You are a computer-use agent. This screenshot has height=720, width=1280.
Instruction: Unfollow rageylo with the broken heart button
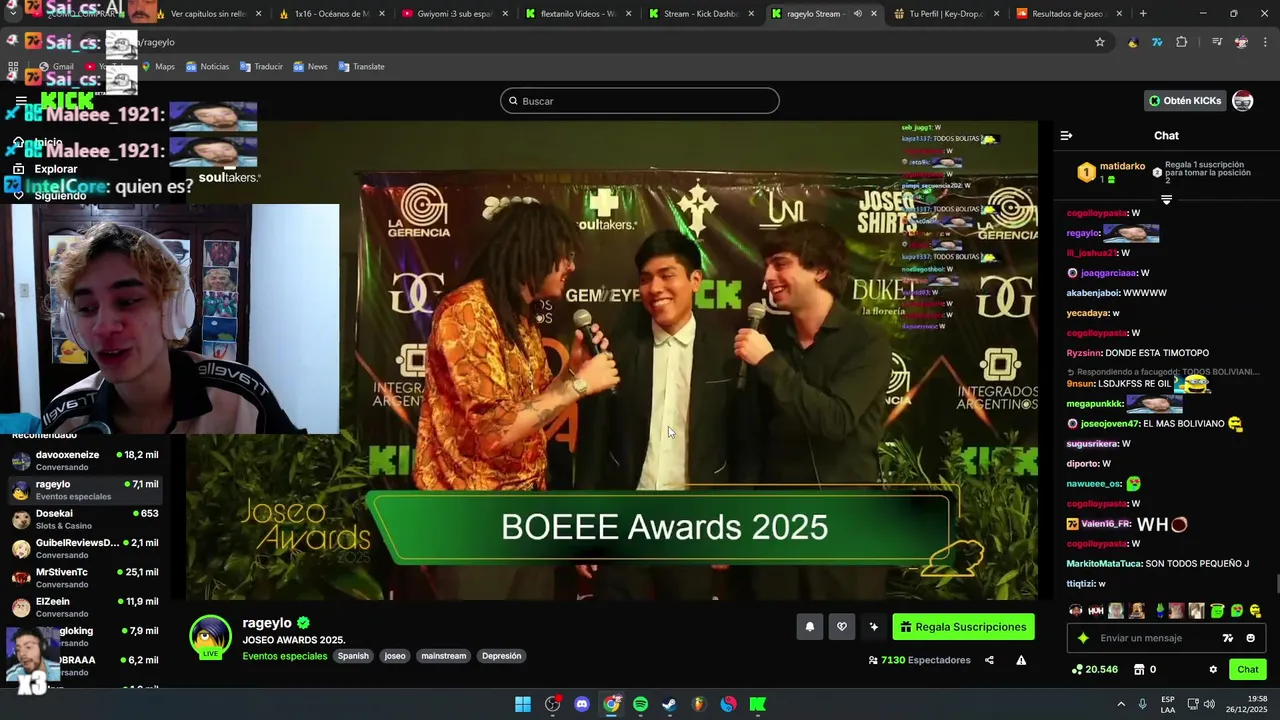click(842, 627)
